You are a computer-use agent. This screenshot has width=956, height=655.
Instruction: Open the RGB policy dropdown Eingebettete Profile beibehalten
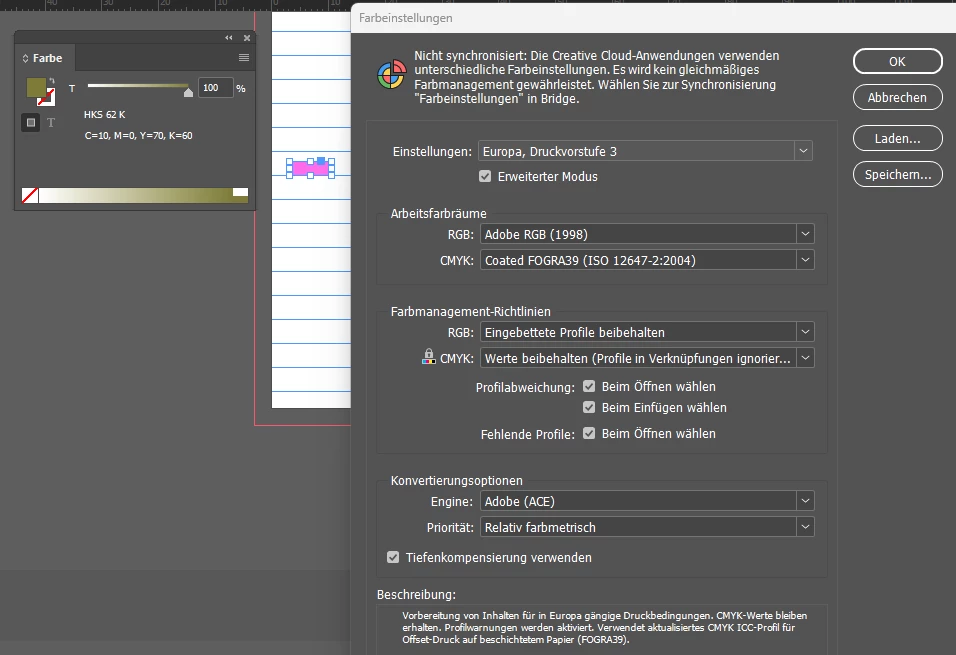647,332
